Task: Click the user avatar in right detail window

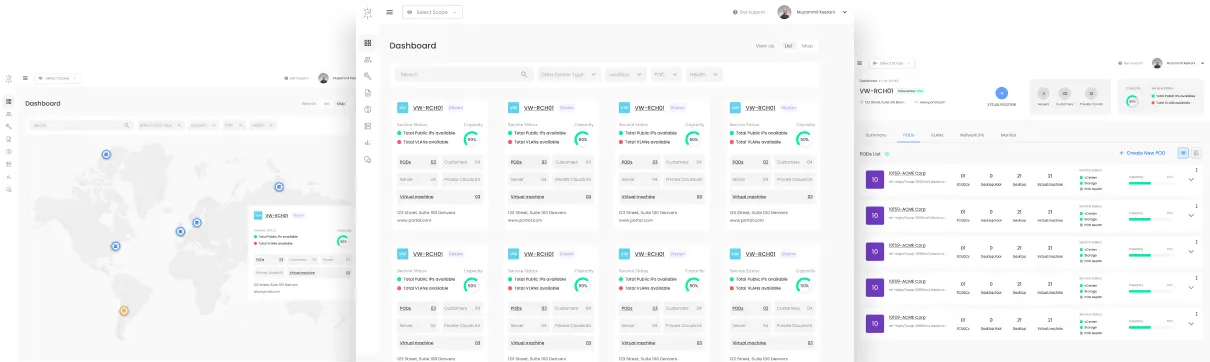Action: (1157, 63)
